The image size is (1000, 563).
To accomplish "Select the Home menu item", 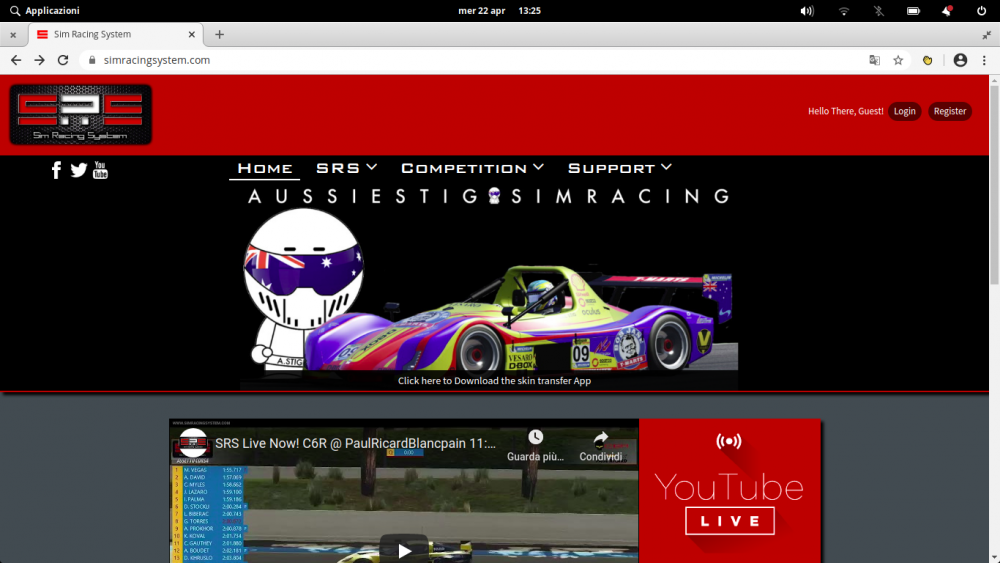I will coord(265,168).
